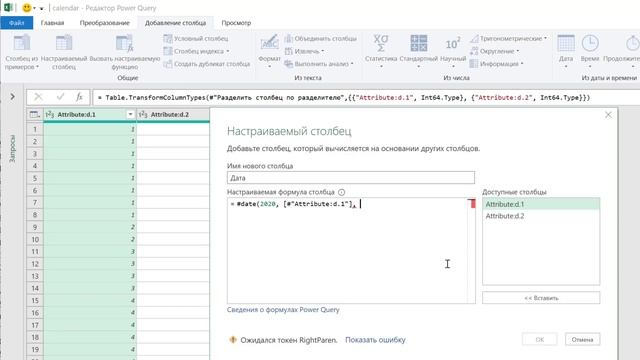Select row number 9
The height and width of the screenshot is (360, 640).
coord(35,227)
